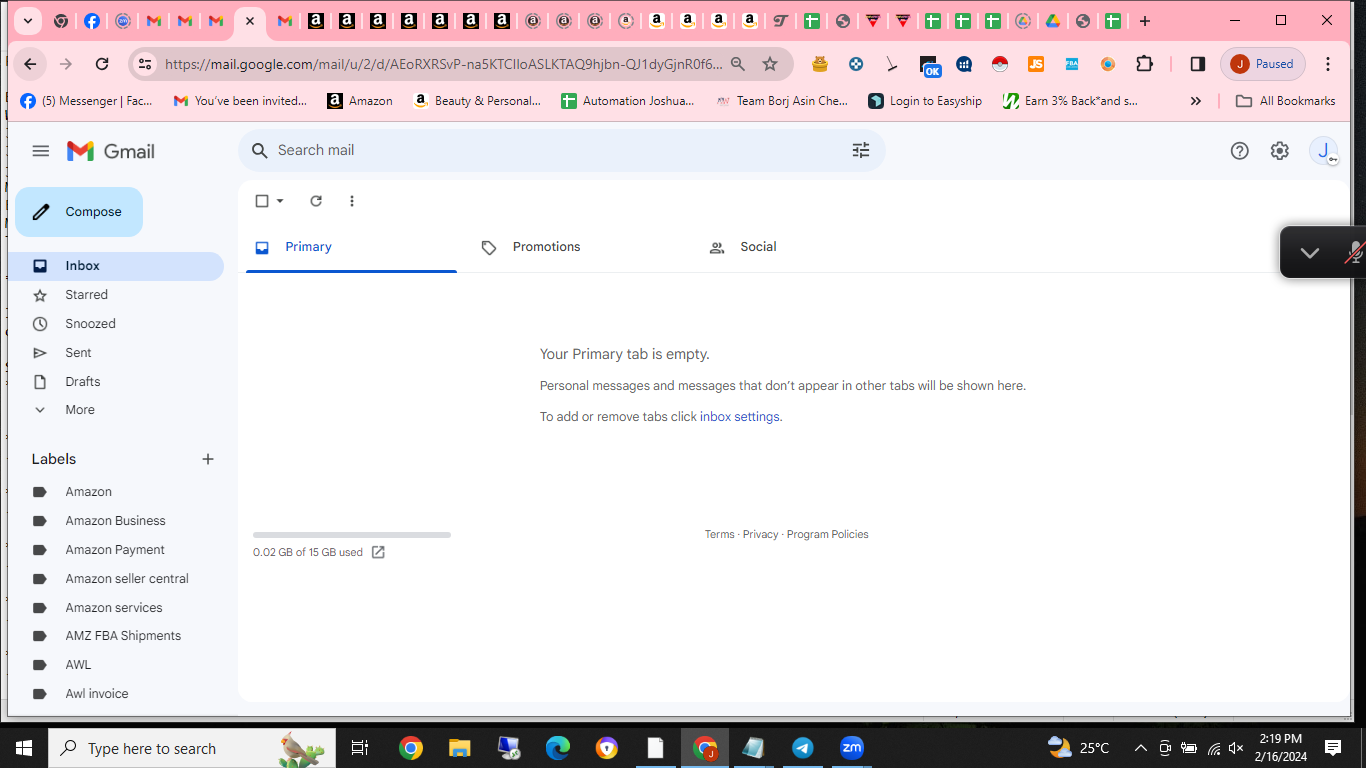Screen dimensions: 1366x768
Task: Bookmark this page with star icon
Action: point(770,64)
